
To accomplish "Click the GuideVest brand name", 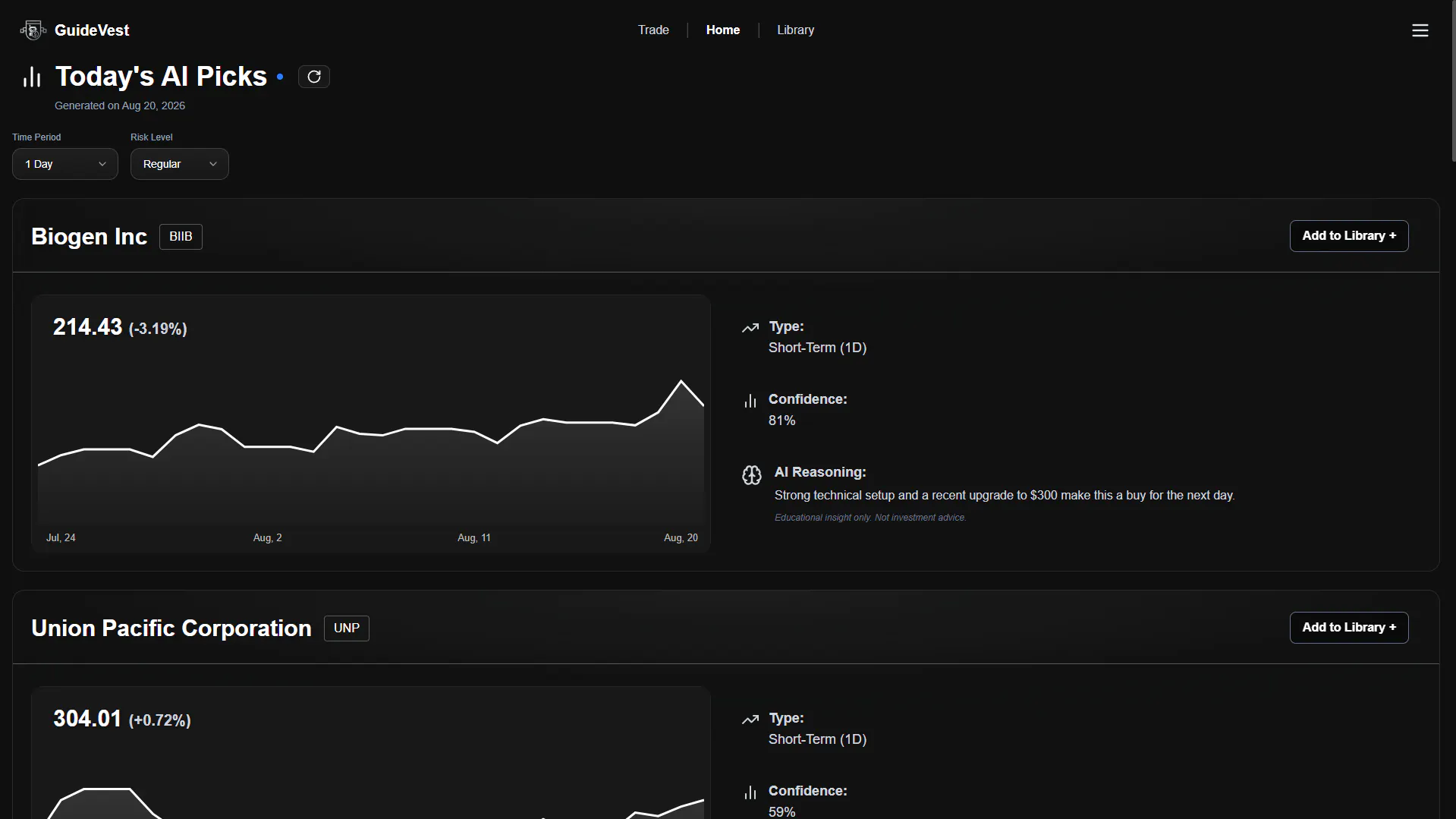I will pos(92,30).
